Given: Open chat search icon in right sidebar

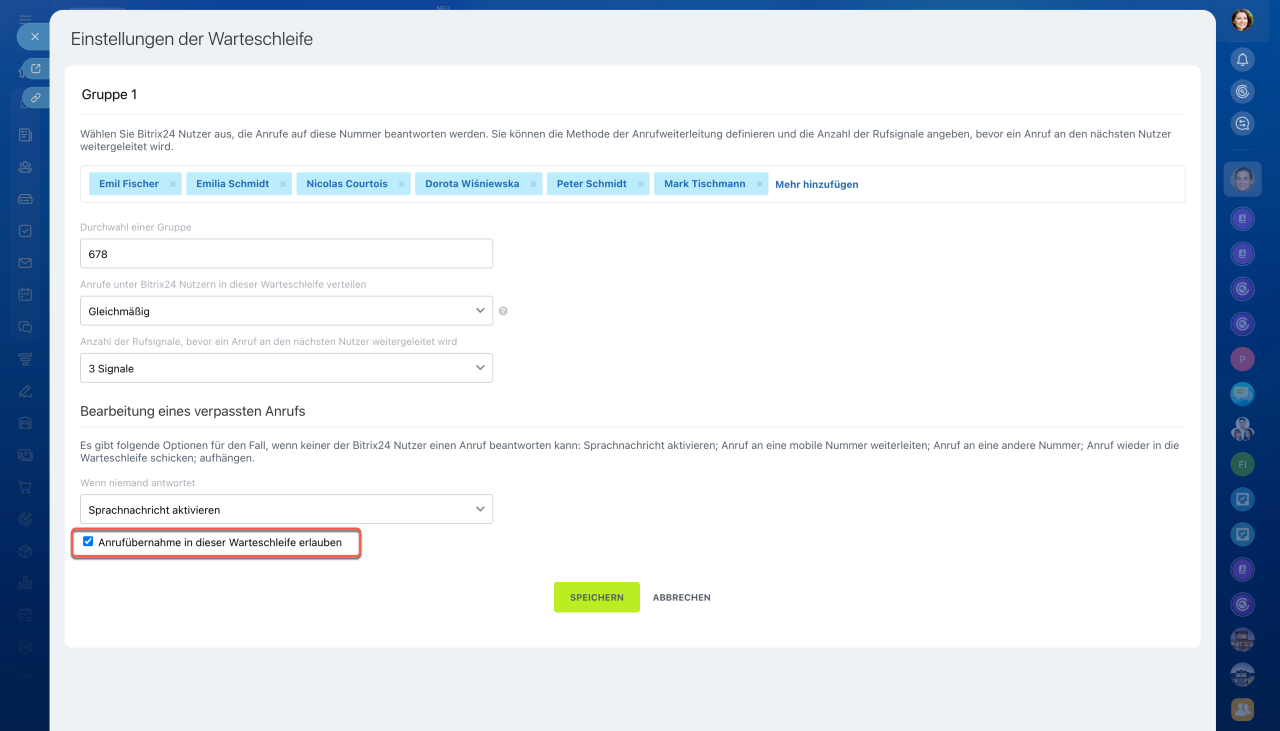Looking at the screenshot, I should pos(1242,123).
